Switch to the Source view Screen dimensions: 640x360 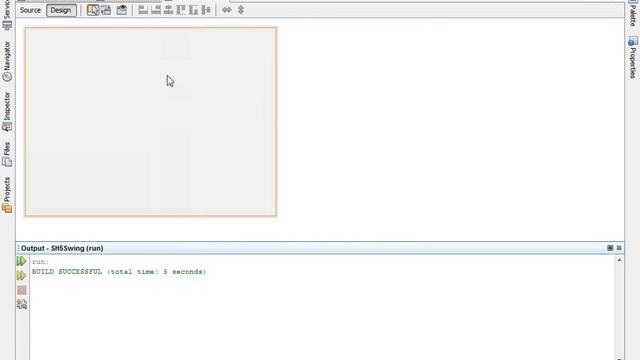[x=30, y=10]
